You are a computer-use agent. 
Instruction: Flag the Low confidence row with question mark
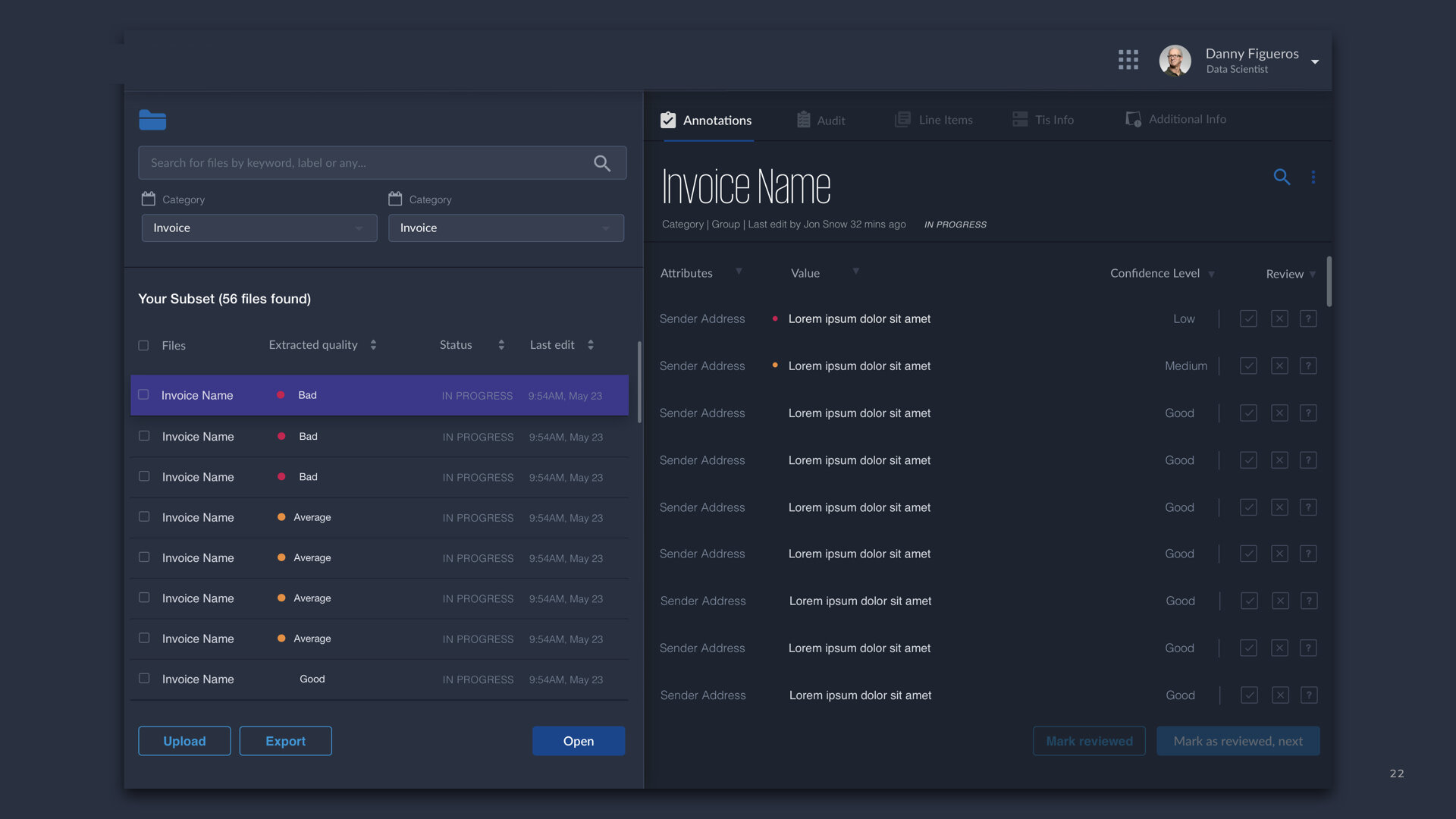pyautogui.click(x=1308, y=319)
